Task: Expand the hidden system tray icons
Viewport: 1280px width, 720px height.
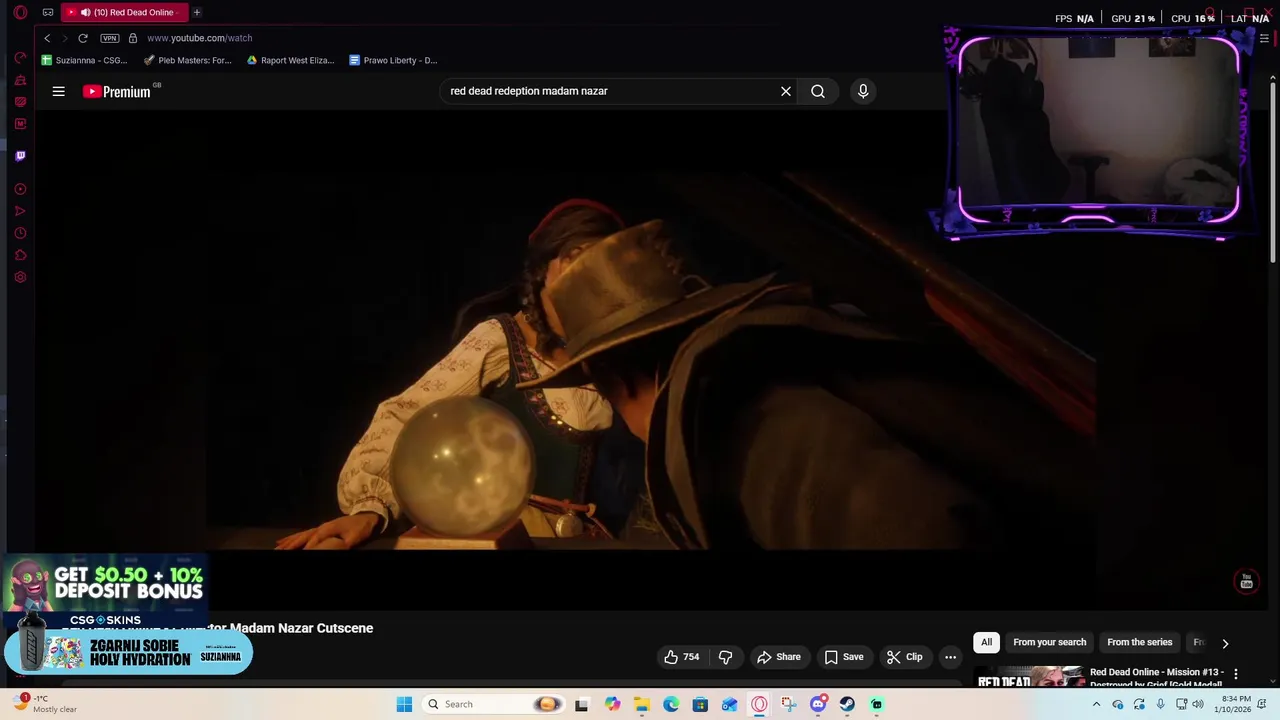Action: coord(1096,704)
